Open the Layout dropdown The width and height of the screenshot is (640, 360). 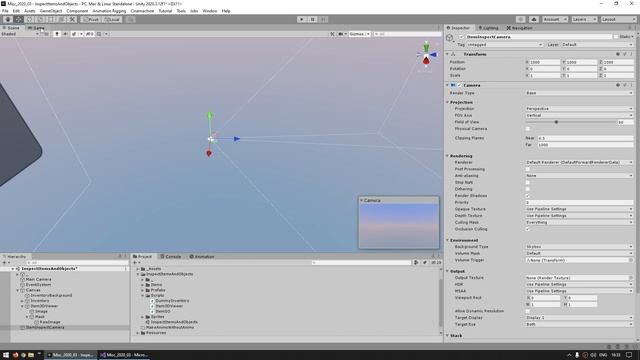pyautogui.click(x=618, y=19)
